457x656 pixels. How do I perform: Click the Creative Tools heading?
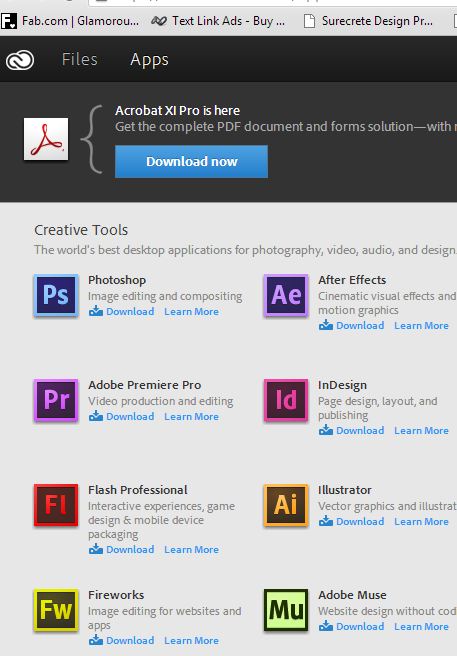click(81, 230)
